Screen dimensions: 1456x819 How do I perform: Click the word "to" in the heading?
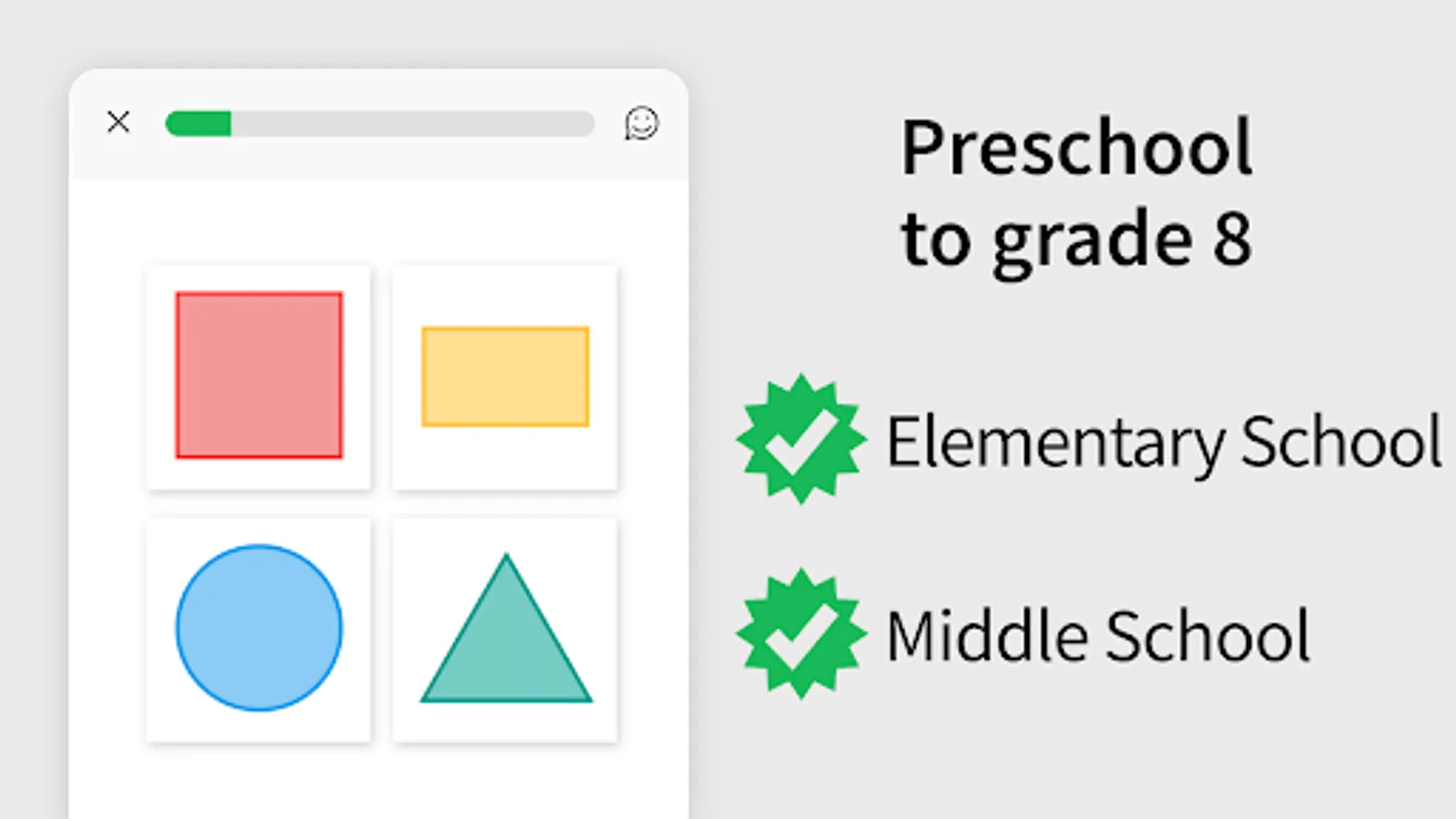coord(935,240)
